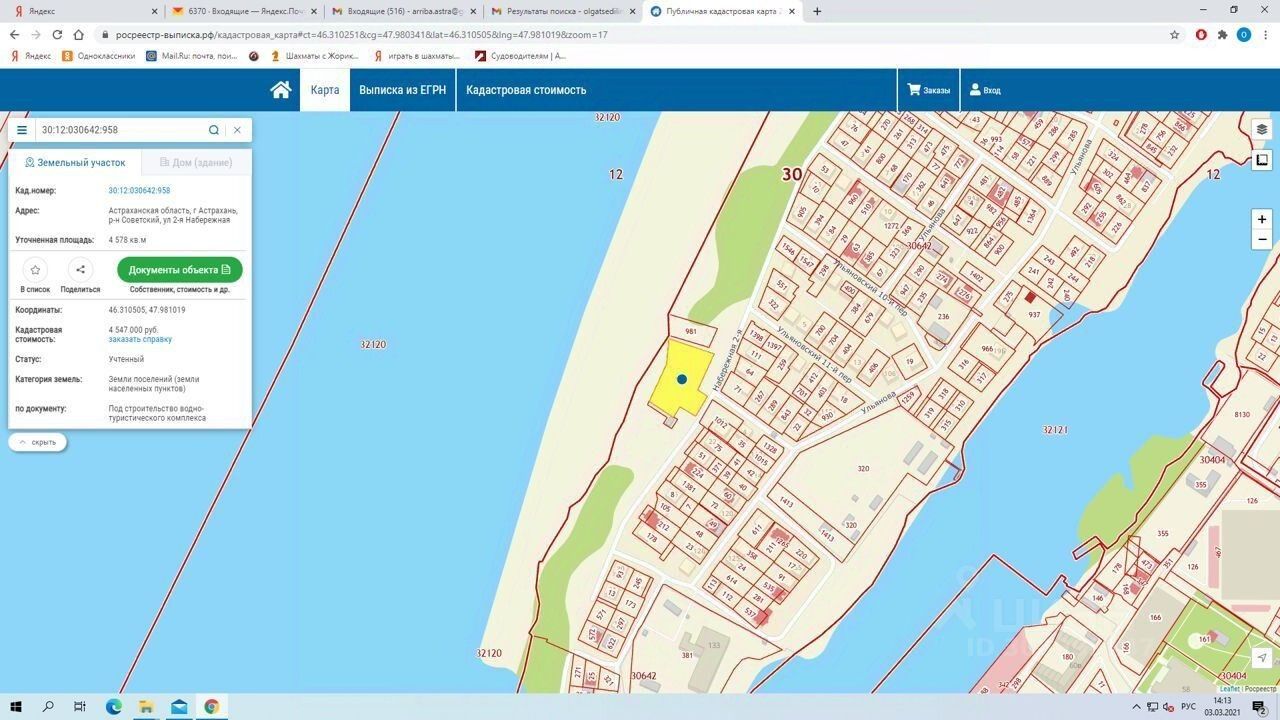
Task: Open the Вход login link
Action: click(x=985, y=90)
